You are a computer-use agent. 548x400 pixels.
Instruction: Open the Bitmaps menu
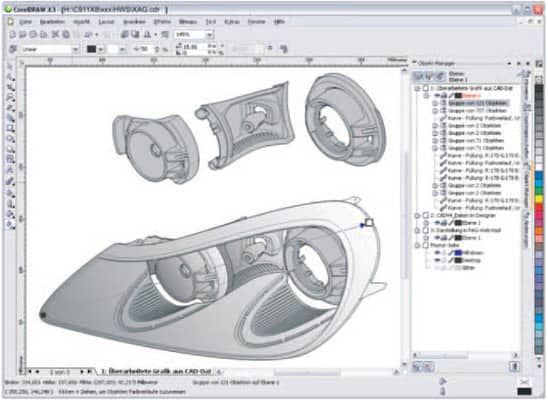pyautogui.click(x=188, y=22)
